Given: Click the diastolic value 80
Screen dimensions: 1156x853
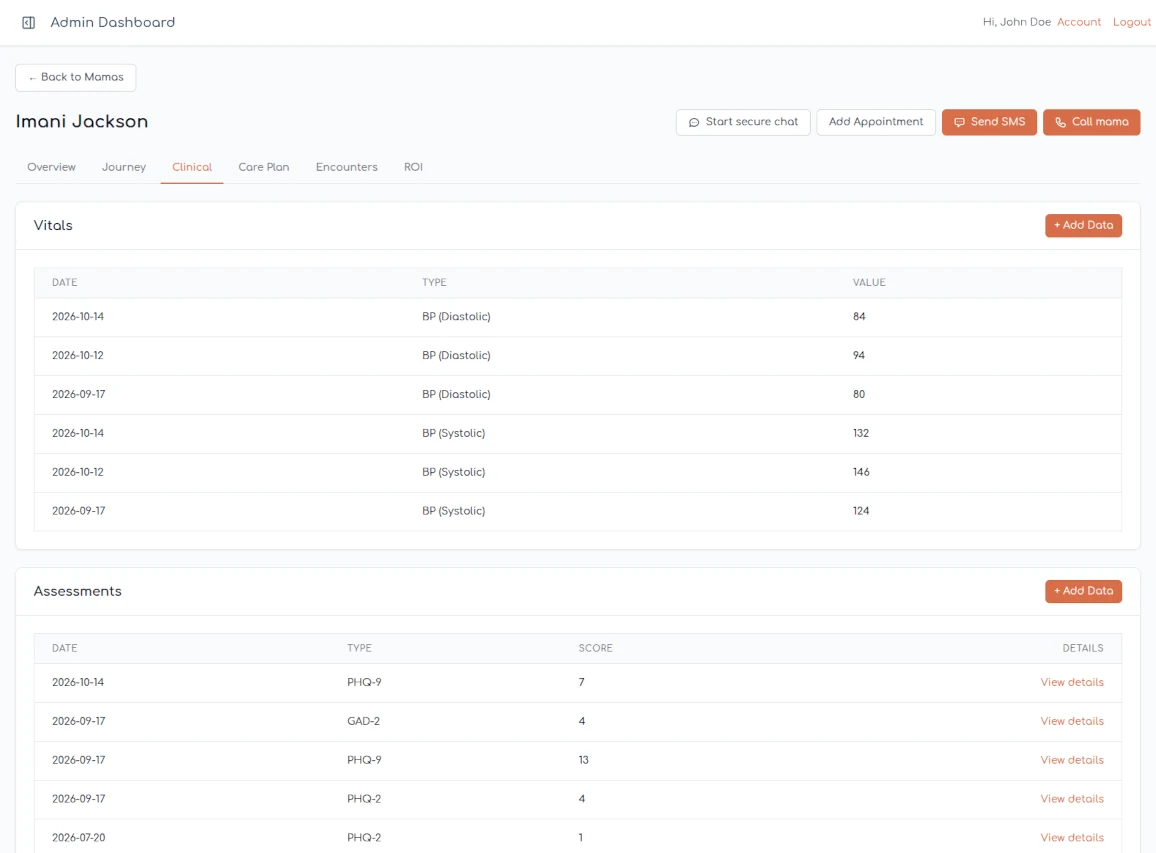Looking at the screenshot, I should 859,394.
